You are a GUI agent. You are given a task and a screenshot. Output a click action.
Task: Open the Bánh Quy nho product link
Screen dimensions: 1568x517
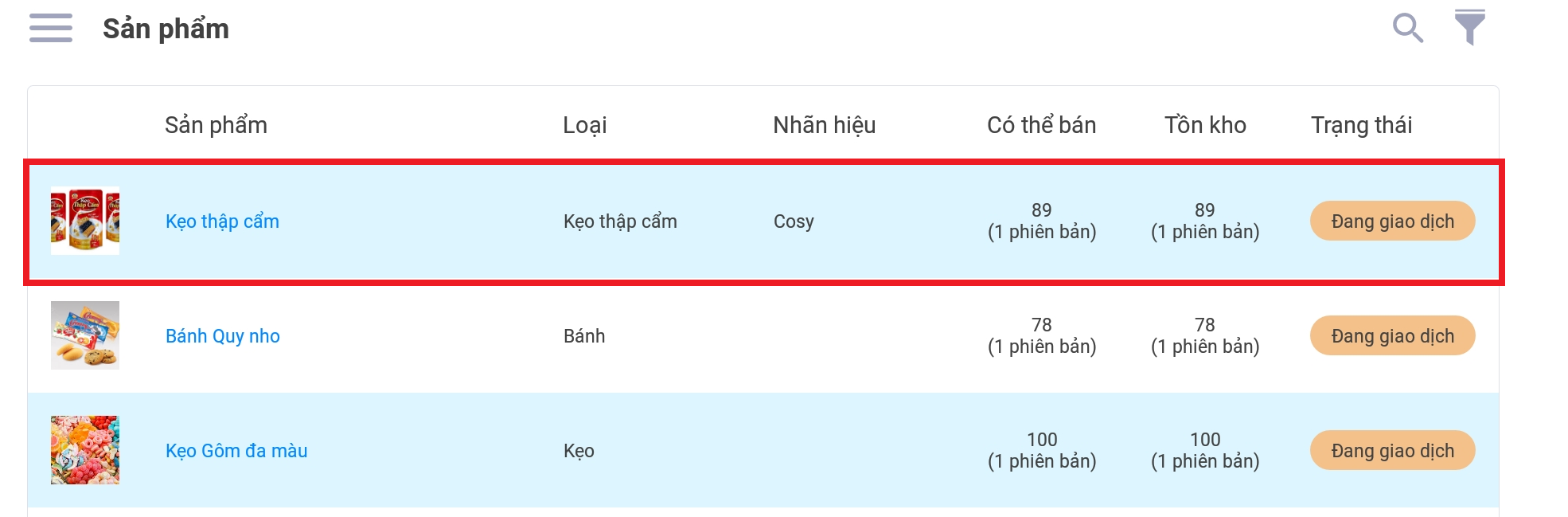pyautogui.click(x=222, y=336)
